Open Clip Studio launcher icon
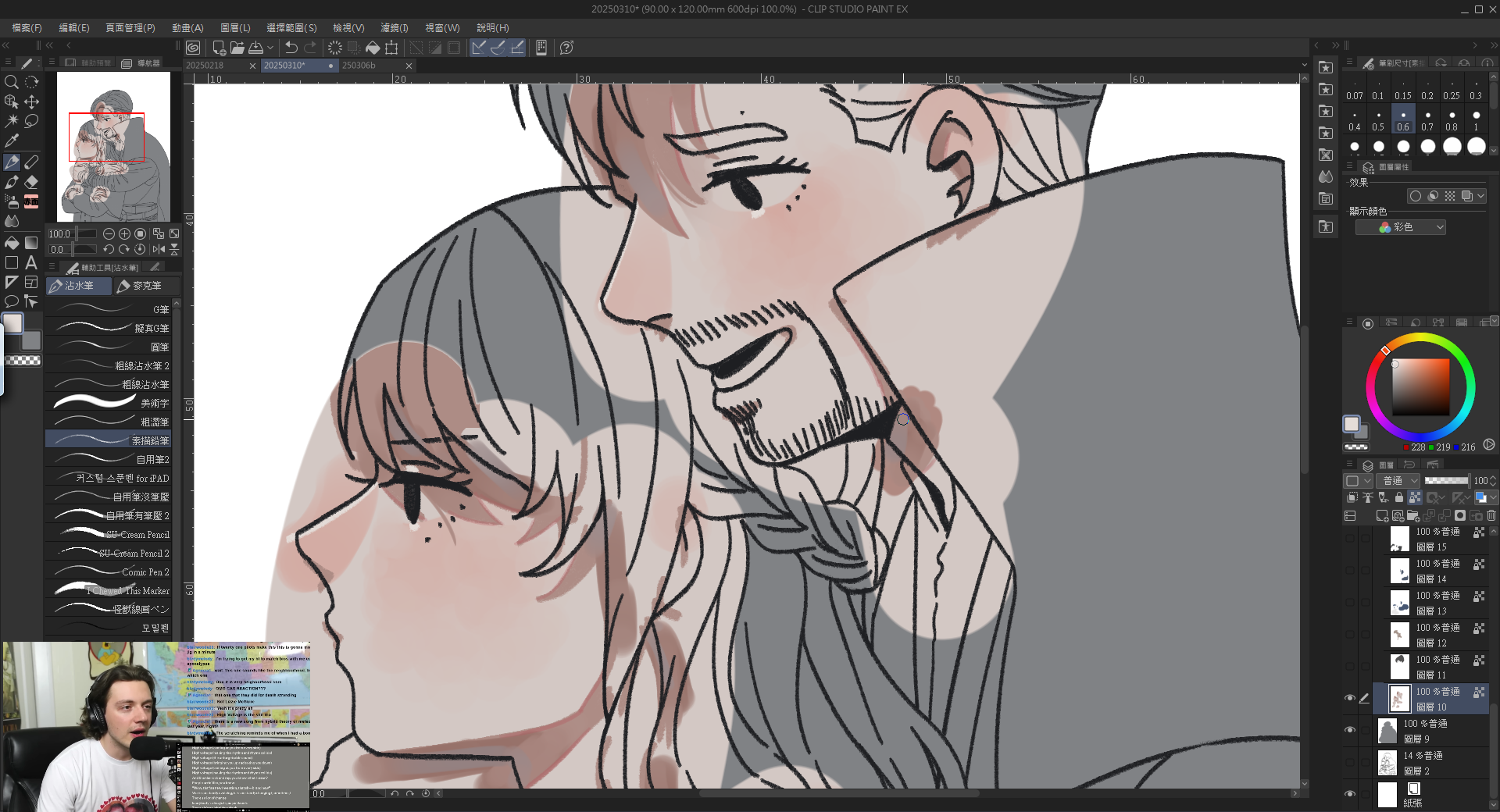The width and height of the screenshot is (1500, 812). [193, 48]
